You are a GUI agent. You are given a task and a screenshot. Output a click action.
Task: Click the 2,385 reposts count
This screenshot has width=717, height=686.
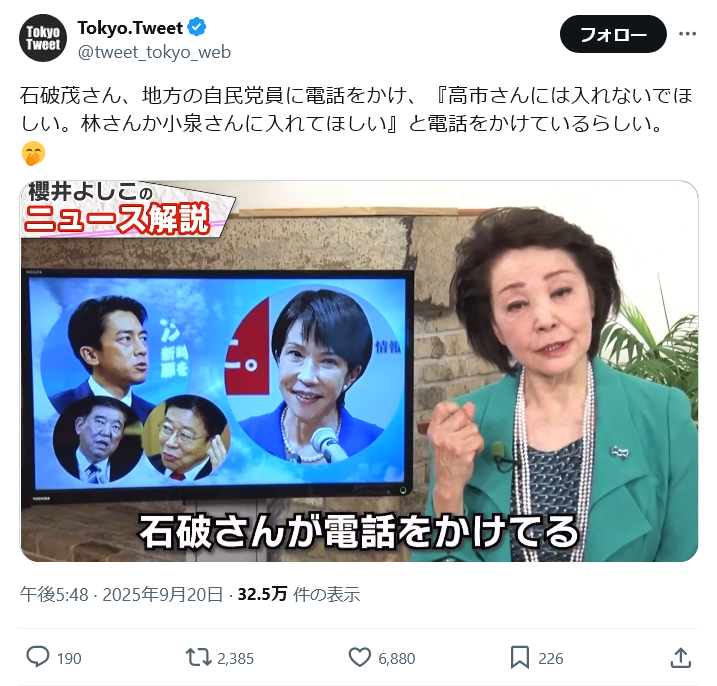pos(235,659)
